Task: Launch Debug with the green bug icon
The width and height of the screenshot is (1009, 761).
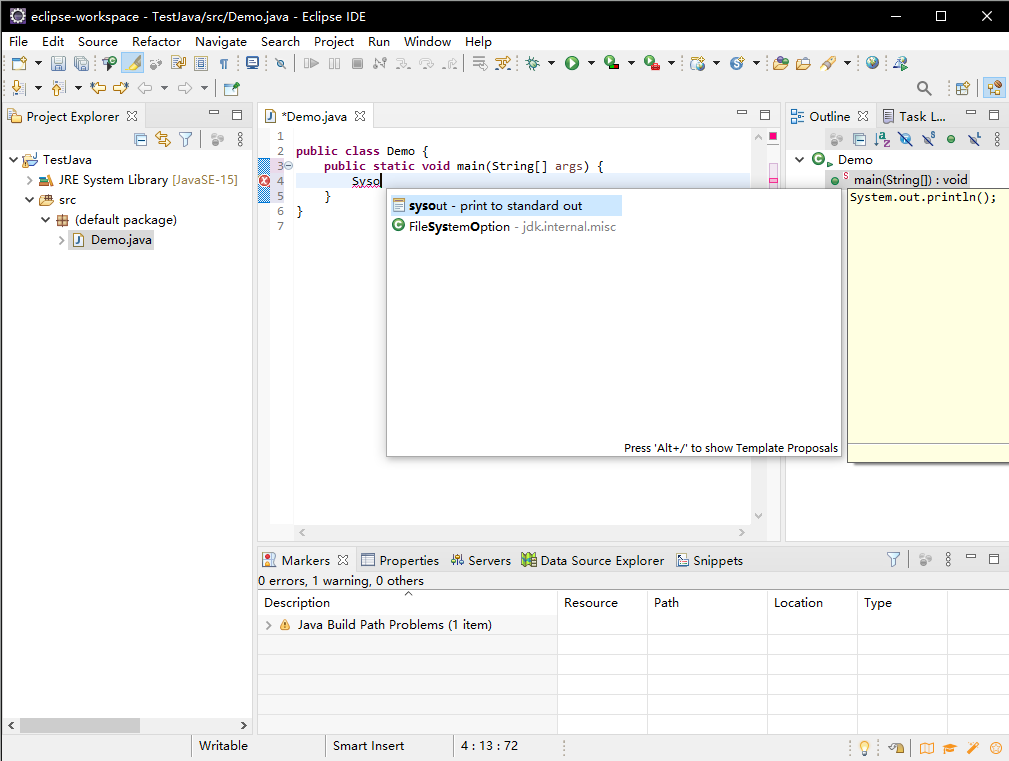Action: 533,63
